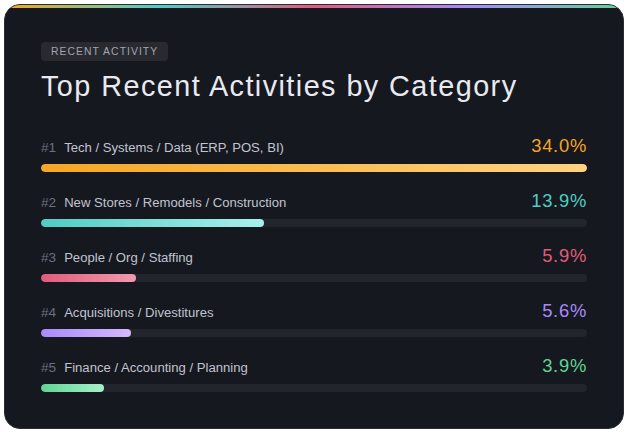Viewport: 628px width, 432px height.
Task: Click the #2 rank number
Action: pyautogui.click(x=49, y=203)
